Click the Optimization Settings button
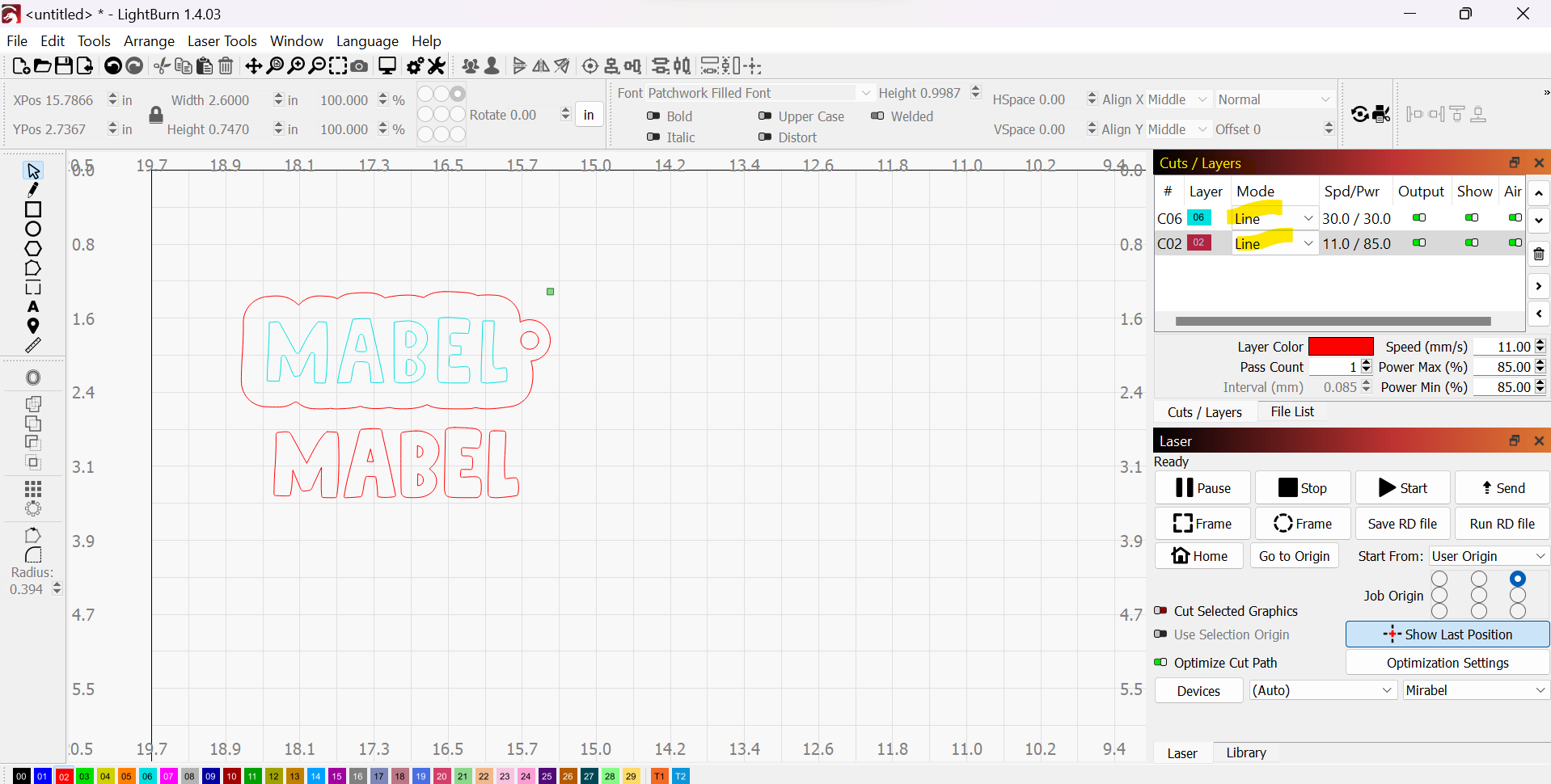Screen dimensions: 1551x784 pyautogui.click(x=1447, y=663)
